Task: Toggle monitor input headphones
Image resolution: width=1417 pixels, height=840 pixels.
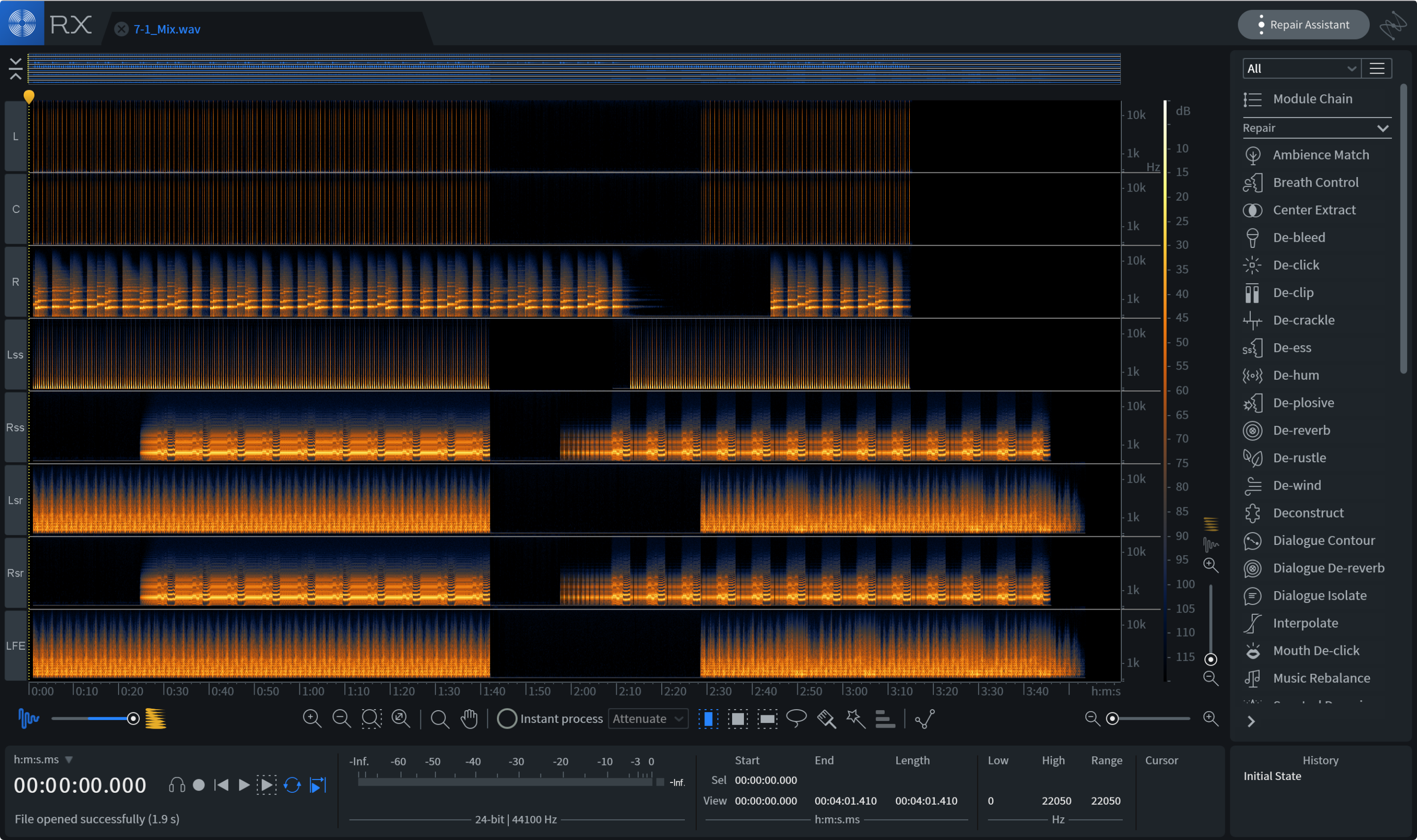Action: (x=177, y=785)
